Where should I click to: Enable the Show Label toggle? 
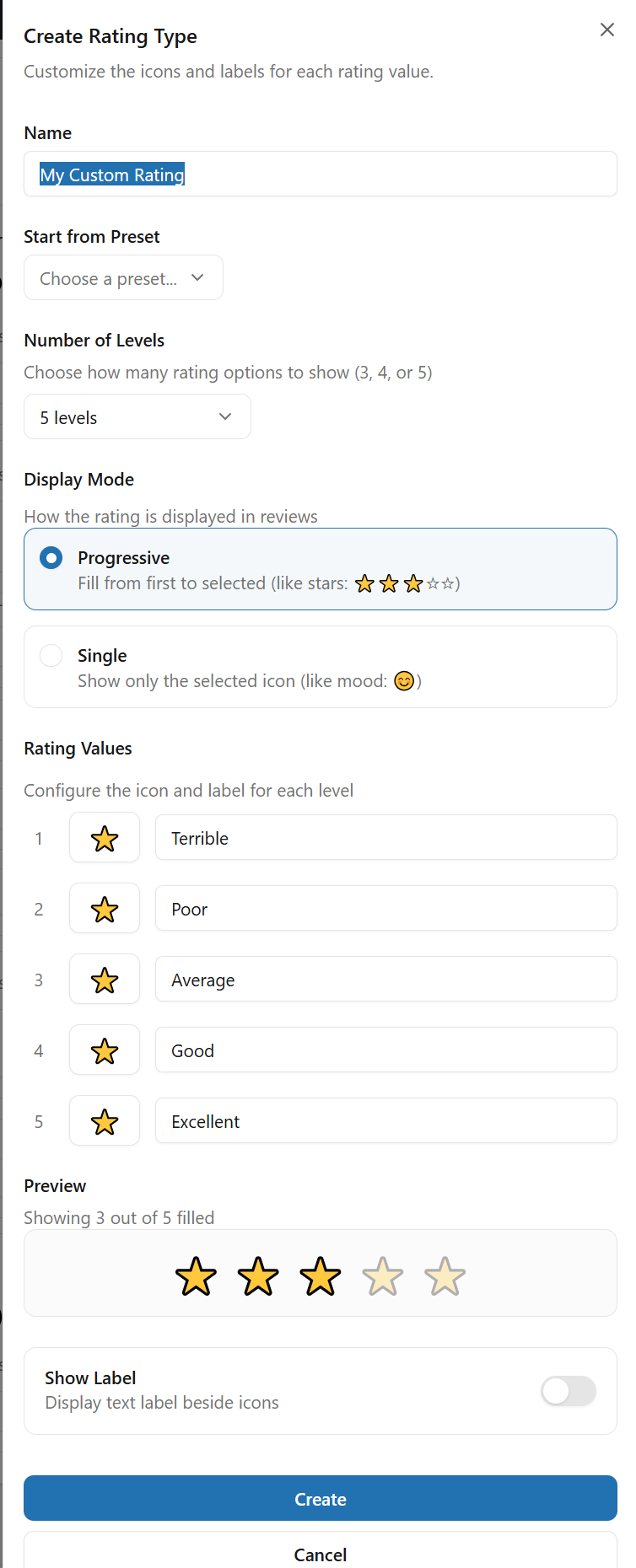pyautogui.click(x=569, y=1391)
